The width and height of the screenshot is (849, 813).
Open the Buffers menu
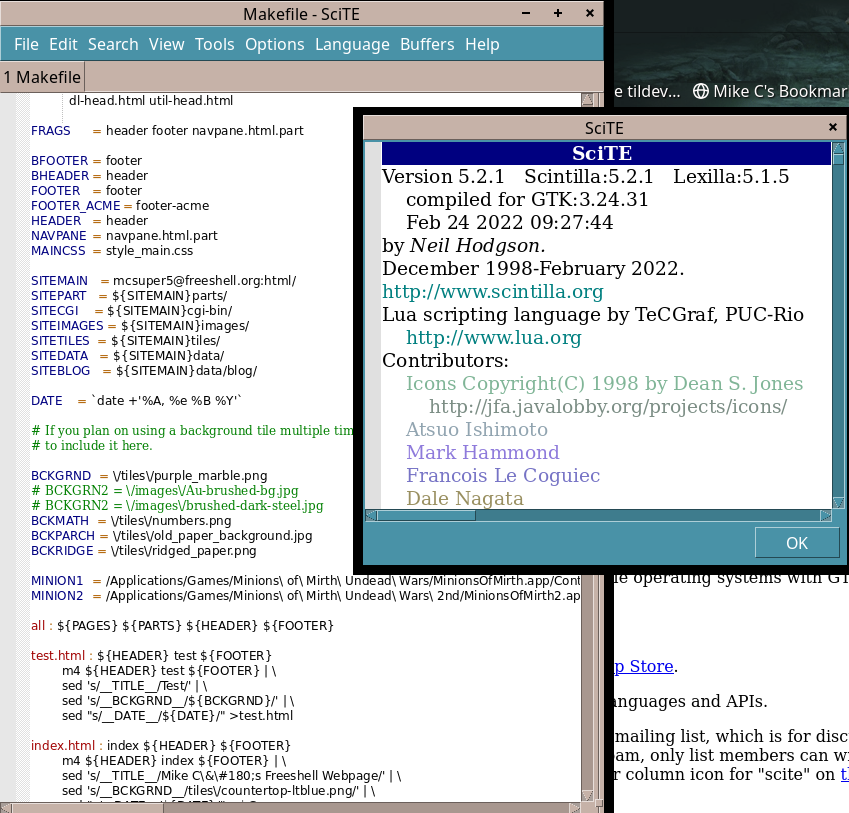427,44
